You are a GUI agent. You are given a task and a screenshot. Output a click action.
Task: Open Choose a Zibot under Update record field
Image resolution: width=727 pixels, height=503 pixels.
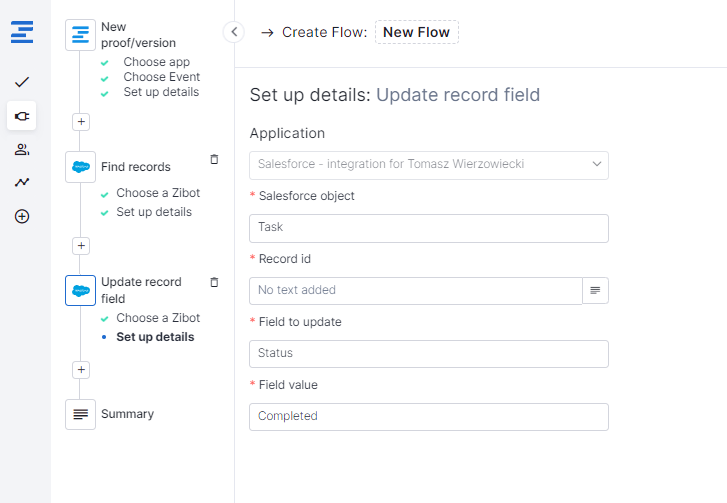pos(158,318)
